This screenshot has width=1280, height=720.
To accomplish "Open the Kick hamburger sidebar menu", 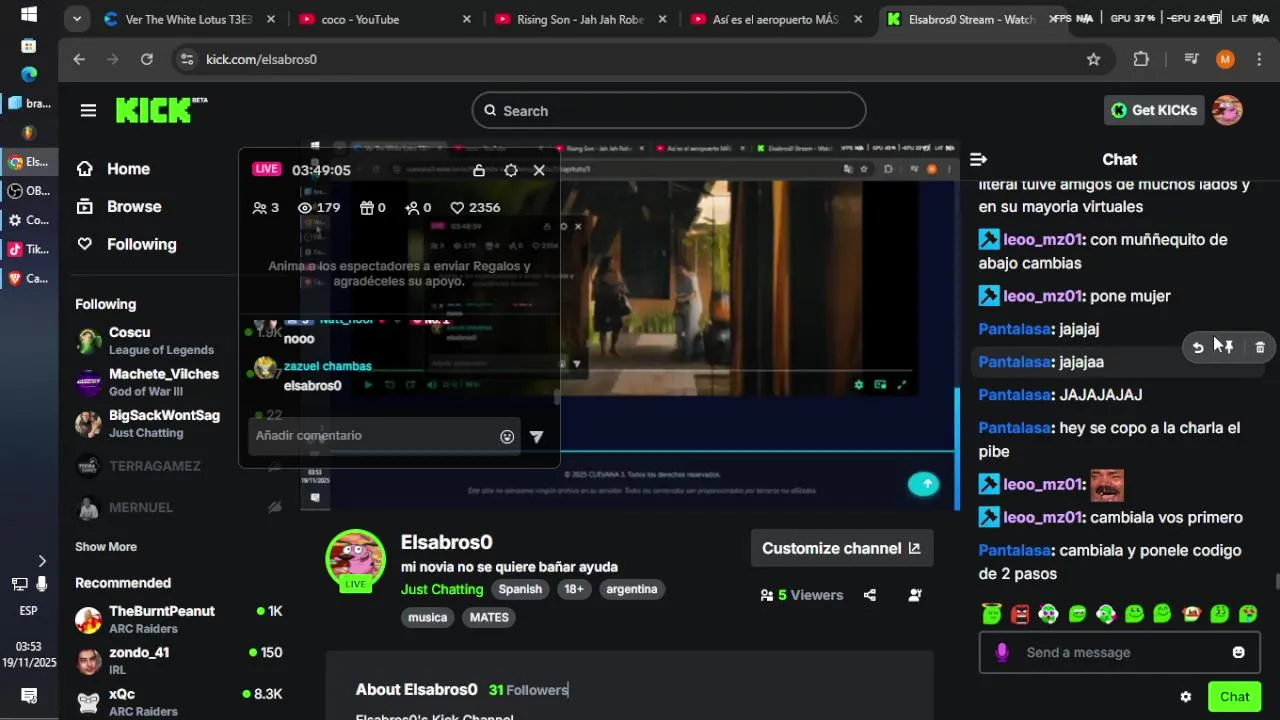I will [x=88, y=110].
